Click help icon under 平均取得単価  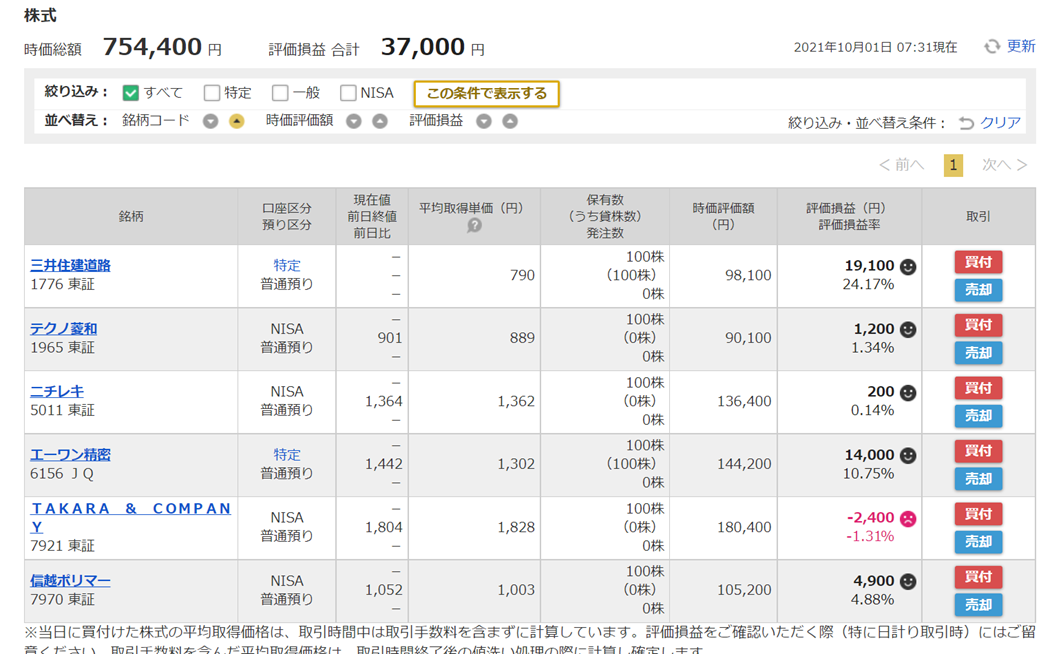[474, 225]
